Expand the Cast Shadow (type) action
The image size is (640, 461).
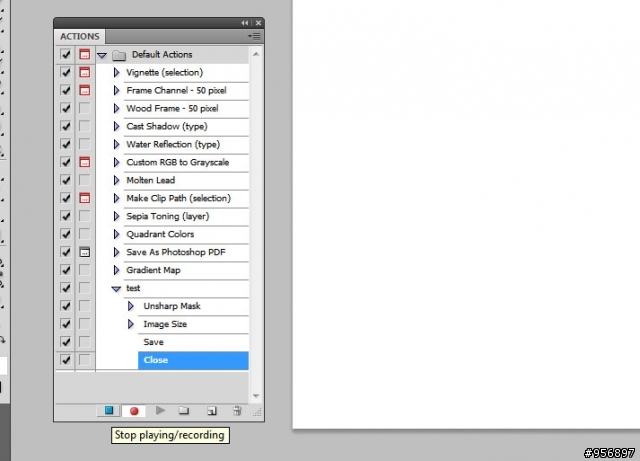tap(116, 126)
